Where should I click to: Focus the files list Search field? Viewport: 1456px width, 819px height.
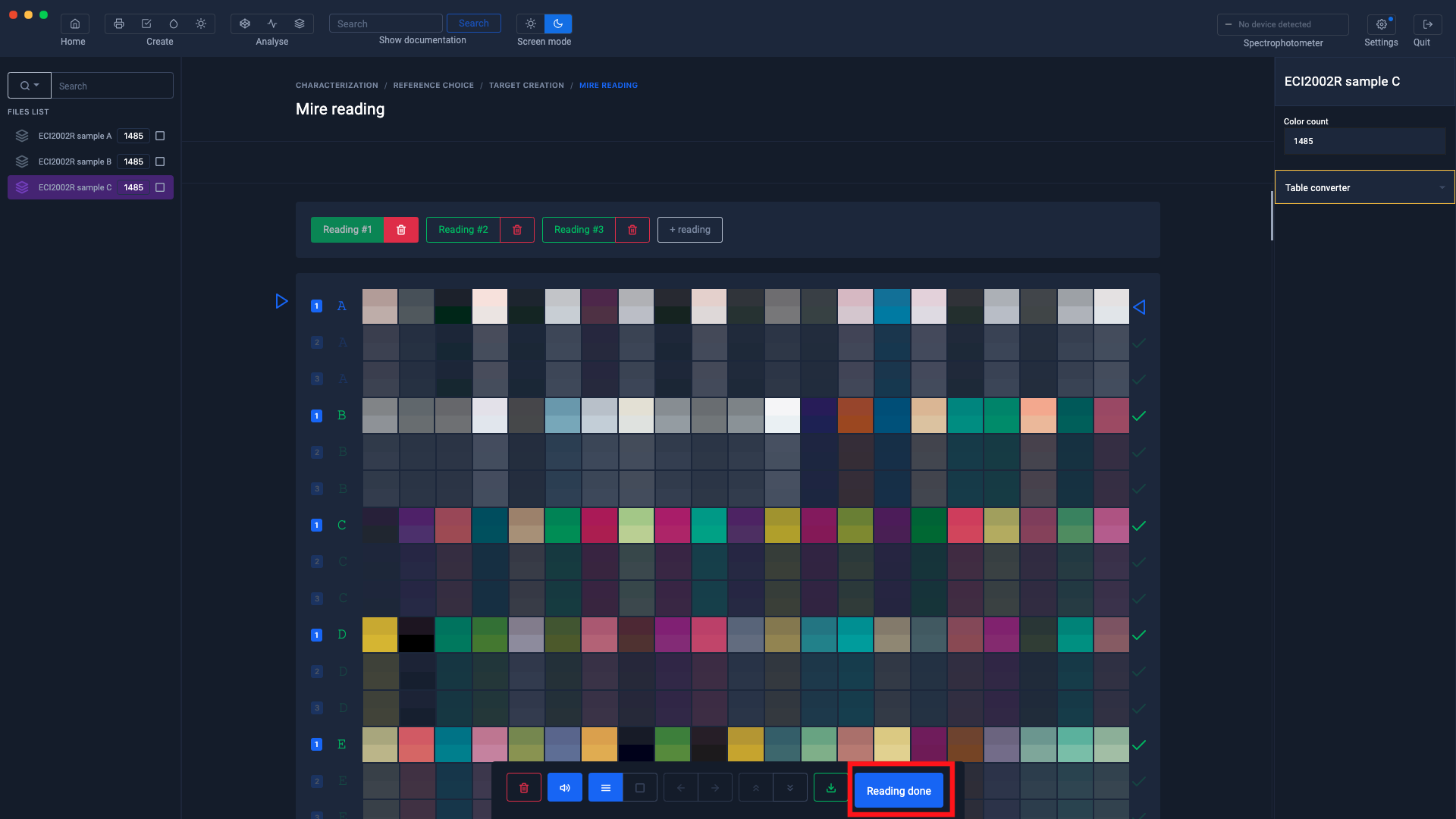[112, 86]
